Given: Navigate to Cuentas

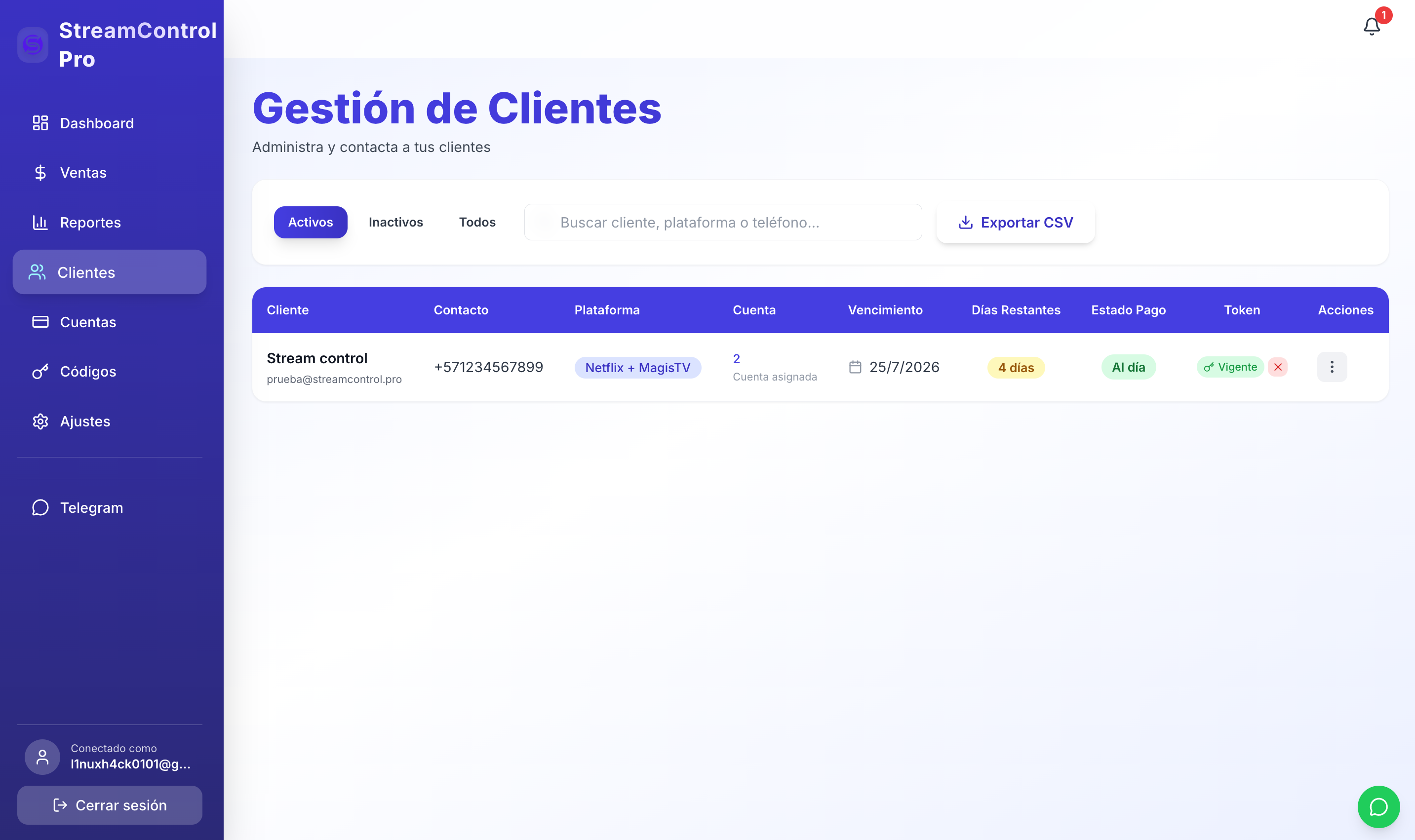Looking at the screenshot, I should pyautogui.click(x=109, y=322).
